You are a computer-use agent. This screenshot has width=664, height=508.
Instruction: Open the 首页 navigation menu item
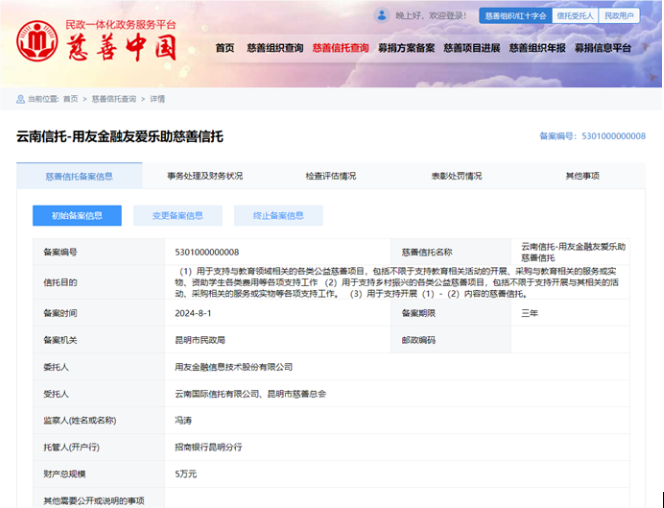point(225,48)
